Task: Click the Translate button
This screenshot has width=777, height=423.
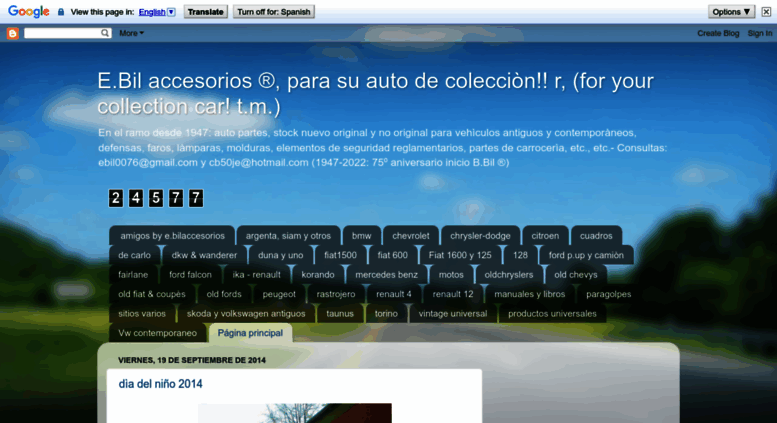Action: point(206,12)
